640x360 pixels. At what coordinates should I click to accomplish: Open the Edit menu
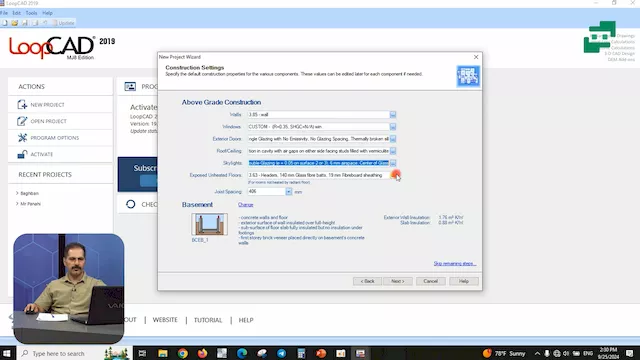click(16, 13)
